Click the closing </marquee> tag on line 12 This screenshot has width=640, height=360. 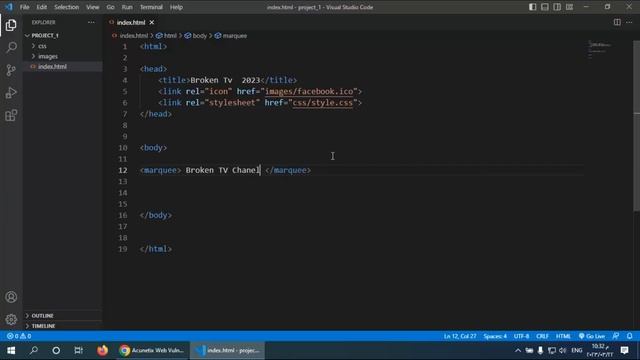point(288,170)
